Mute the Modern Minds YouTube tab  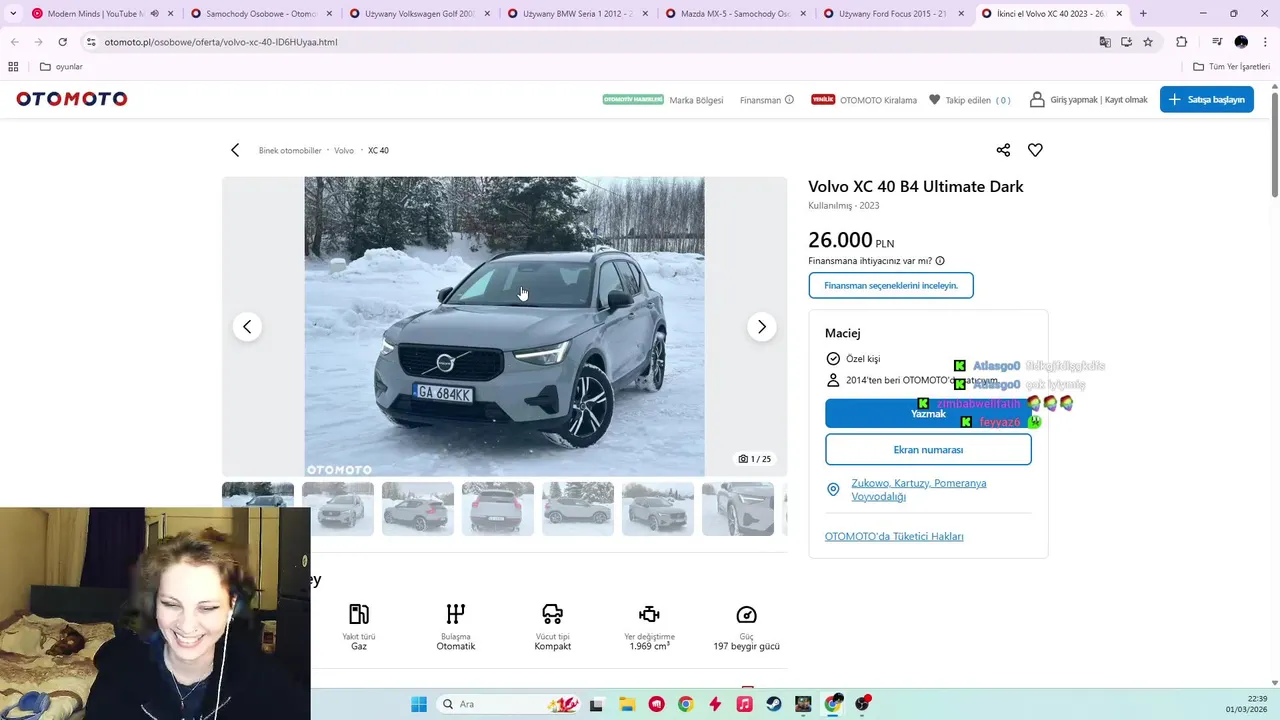[154, 14]
